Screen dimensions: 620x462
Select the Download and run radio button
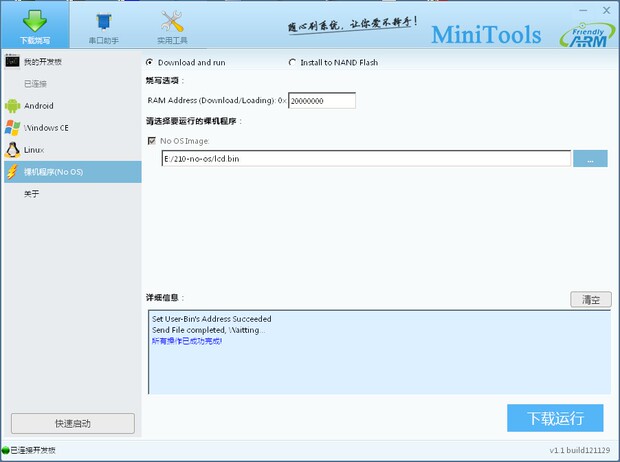click(x=149, y=62)
